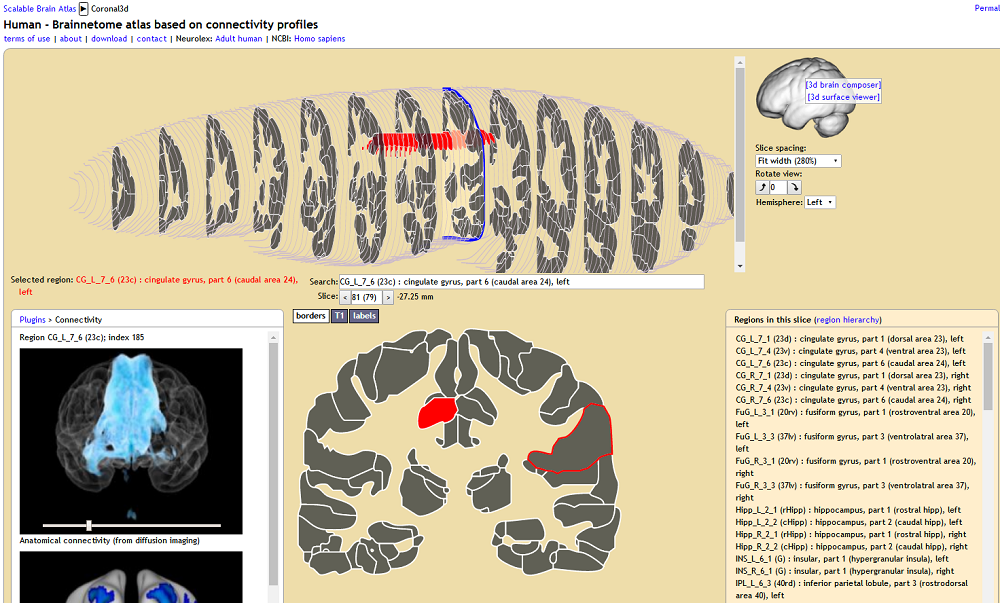Click the region Search input field

521,282
